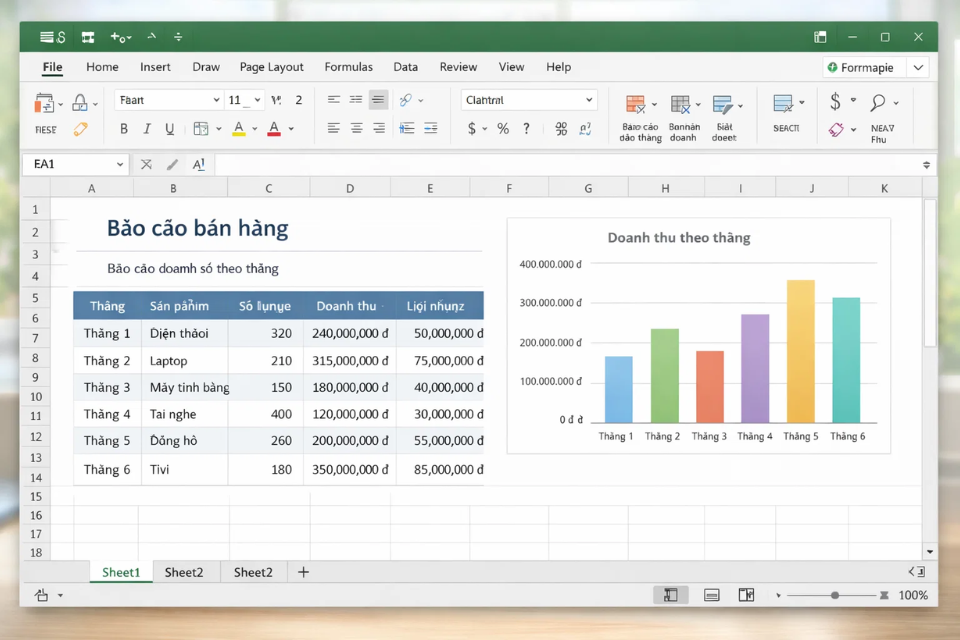Switch to the Formulas ribbon tab
Image resolution: width=960 pixels, height=640 pixels.
pos(348,67)
